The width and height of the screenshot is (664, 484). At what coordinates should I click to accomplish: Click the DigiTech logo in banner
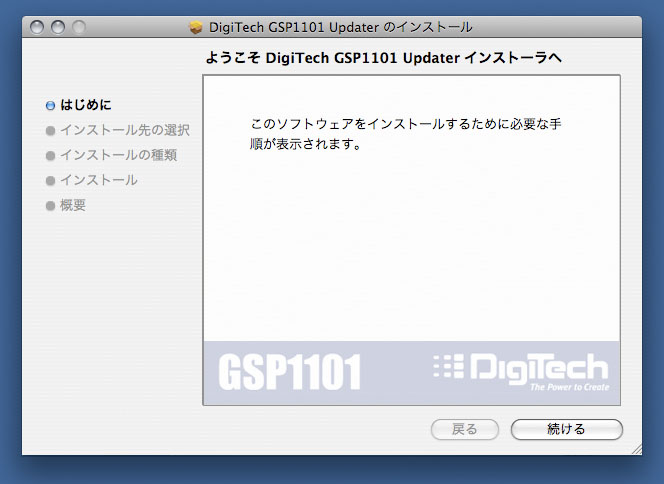521,371
